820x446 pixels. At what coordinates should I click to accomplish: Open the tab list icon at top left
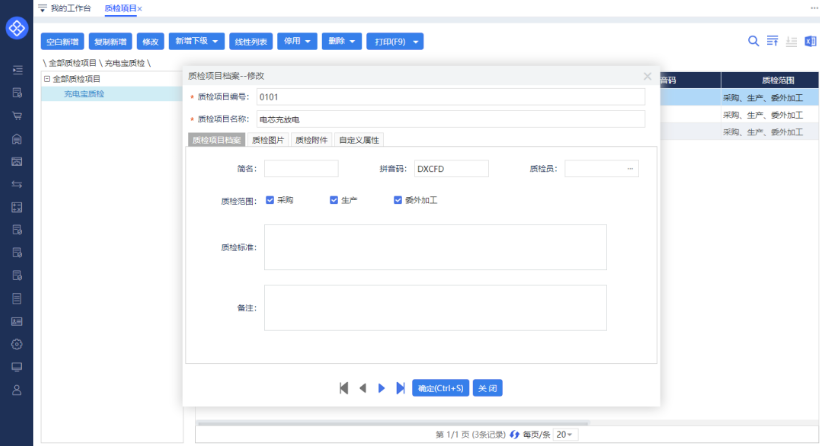[42, 8]
